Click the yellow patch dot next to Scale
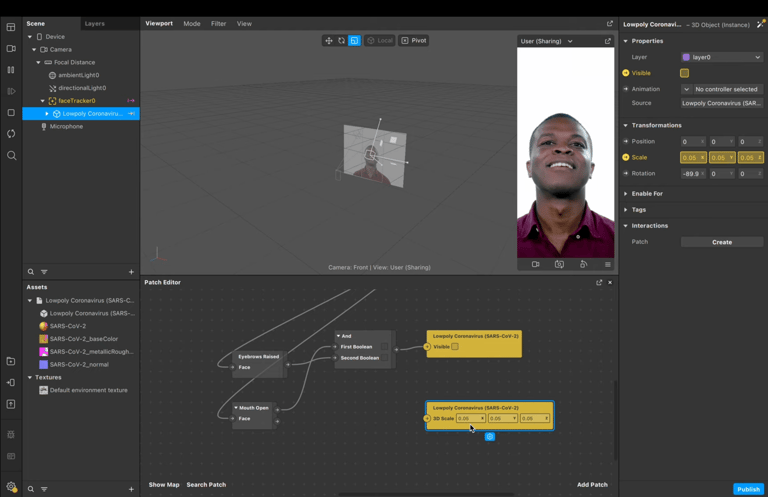The width and height of the screenshot is (768, 497). coord(625,157)
